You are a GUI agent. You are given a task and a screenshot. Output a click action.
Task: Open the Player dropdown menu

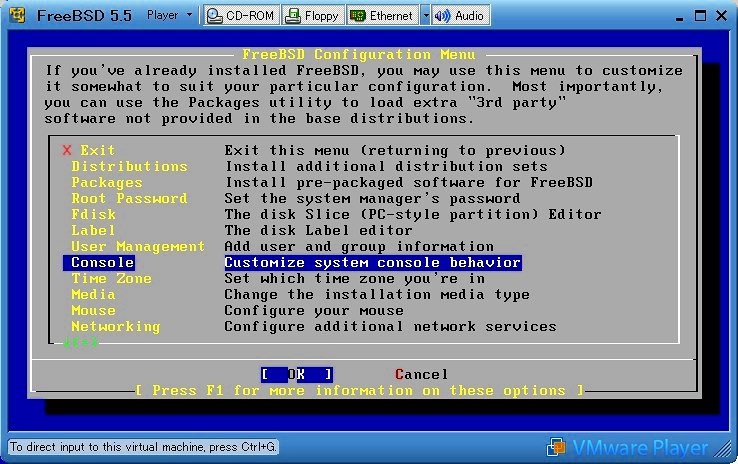(168, 15)
